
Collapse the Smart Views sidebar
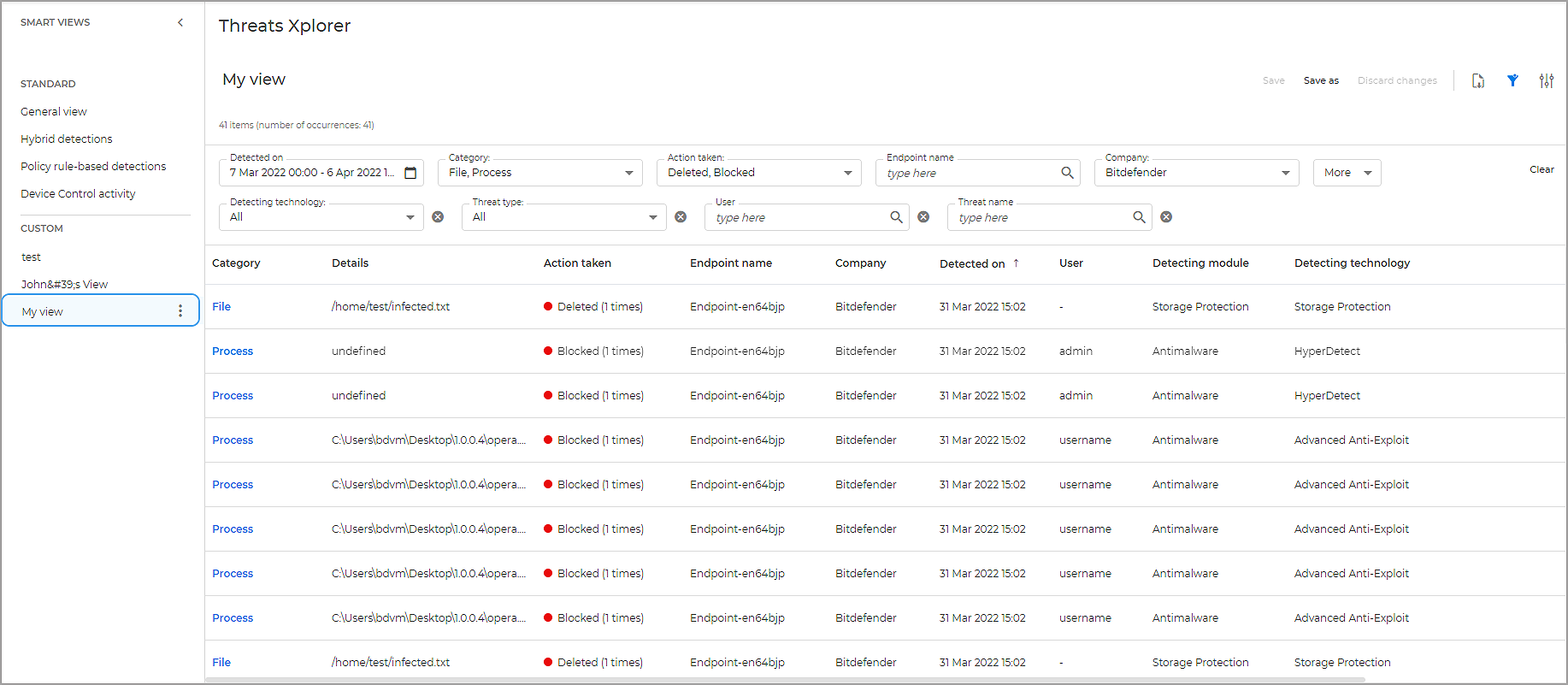point(180,22)
